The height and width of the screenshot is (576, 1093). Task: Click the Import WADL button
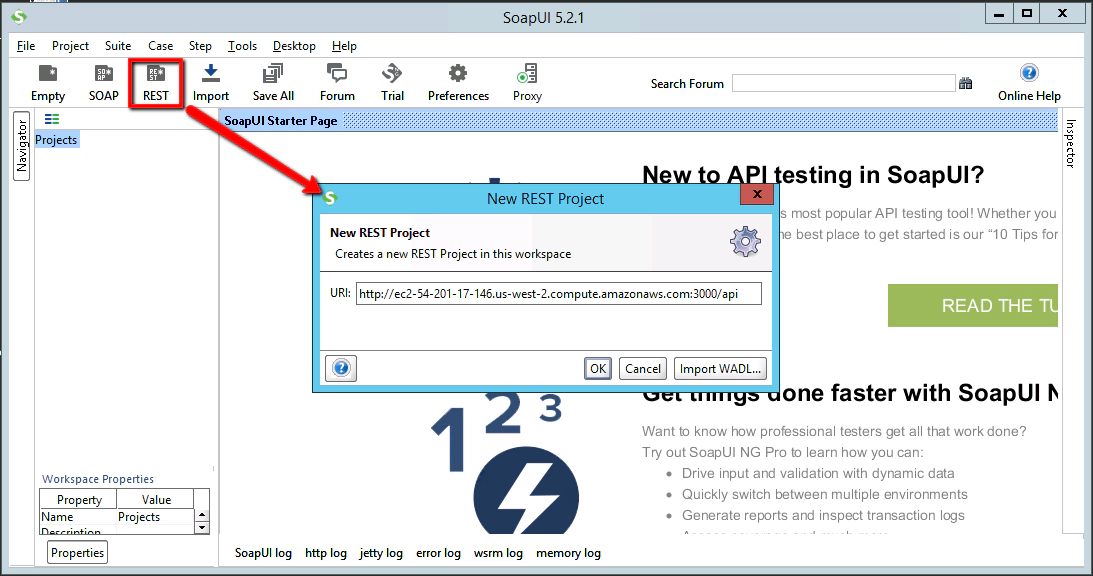pyautogui.click(x=720, y=368)
